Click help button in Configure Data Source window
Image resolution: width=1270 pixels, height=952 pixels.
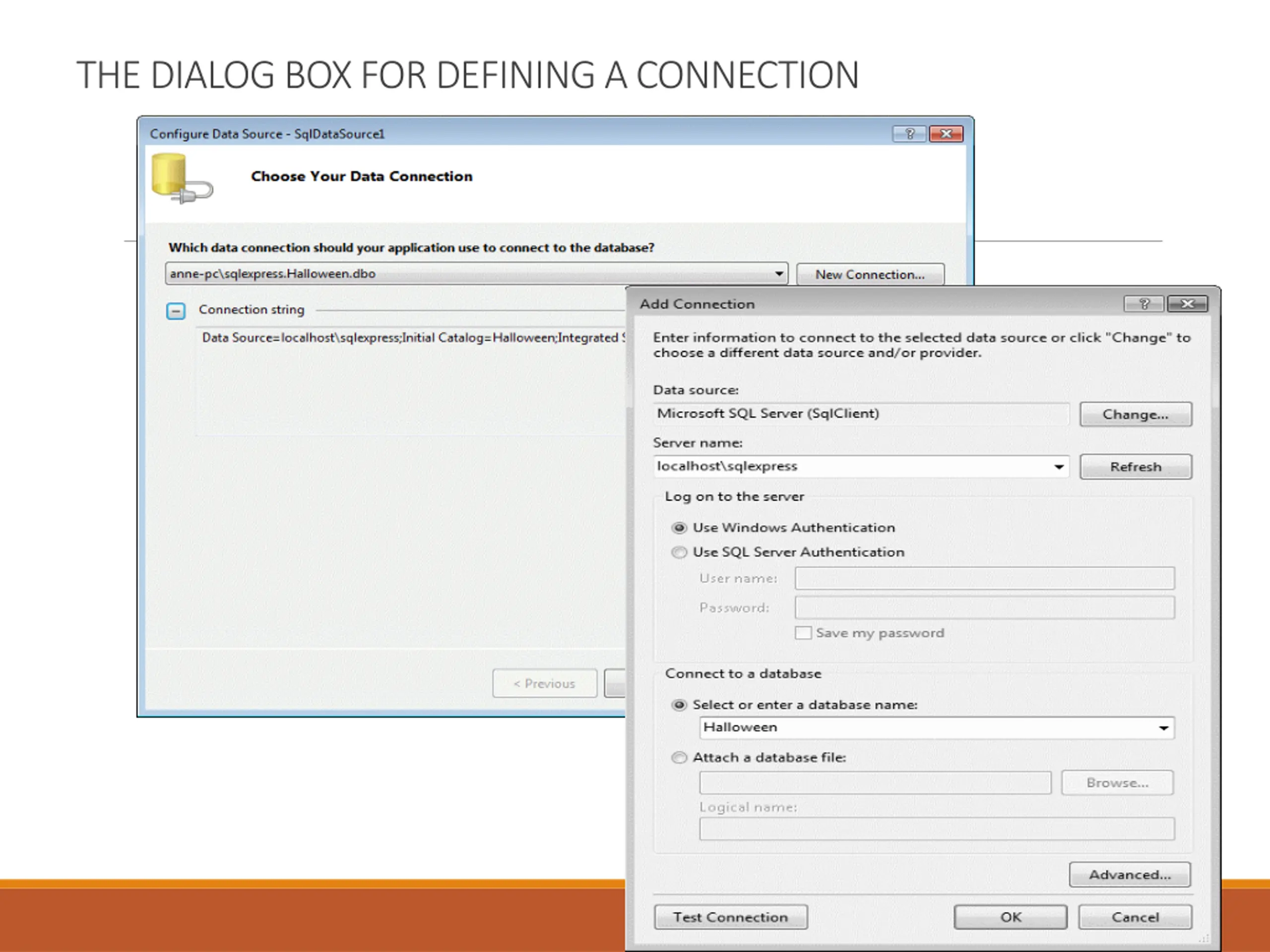pyautogui.click(x=909, y=134)
